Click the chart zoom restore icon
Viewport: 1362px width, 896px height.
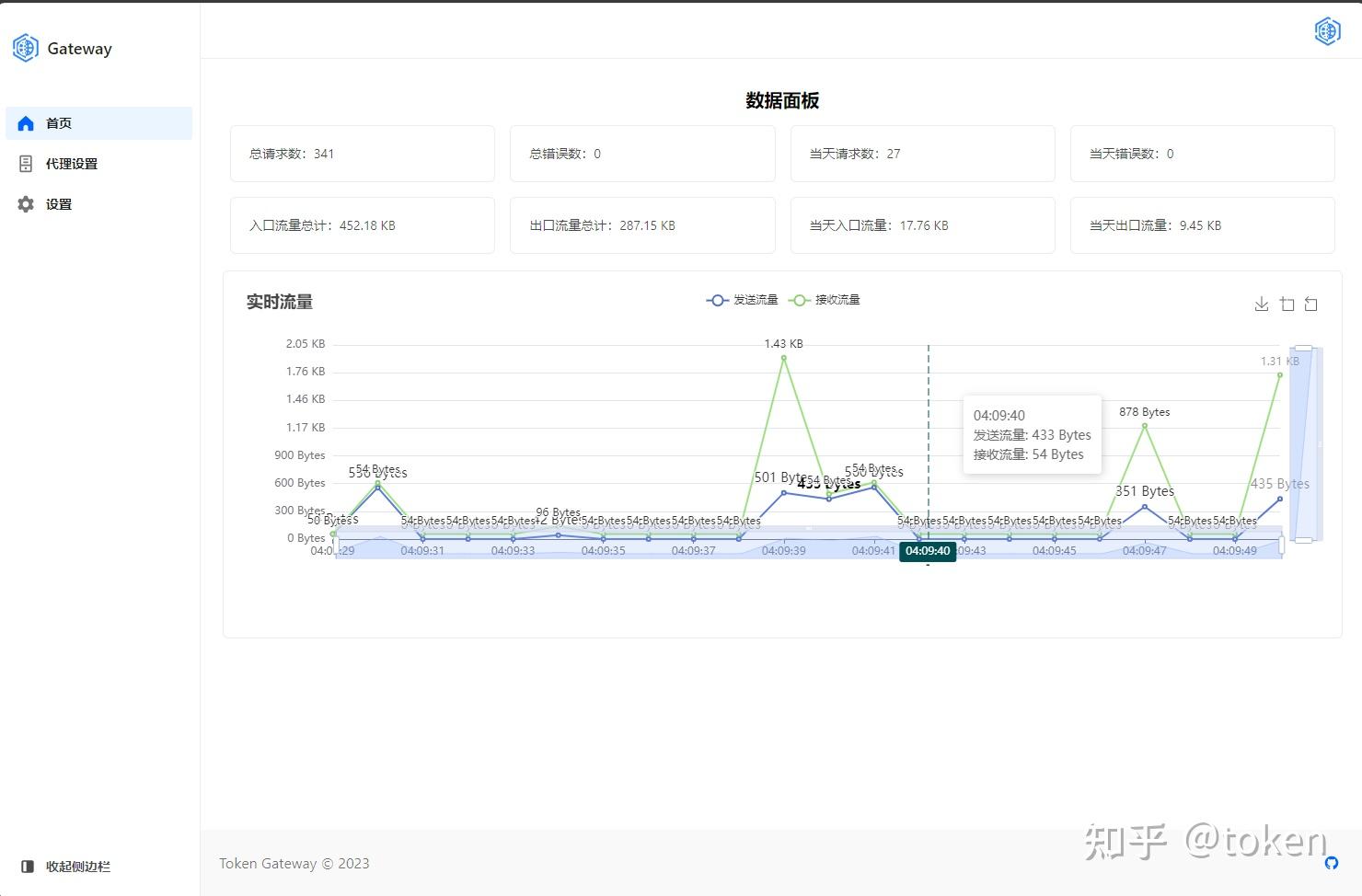click(x=1311, y=303)
